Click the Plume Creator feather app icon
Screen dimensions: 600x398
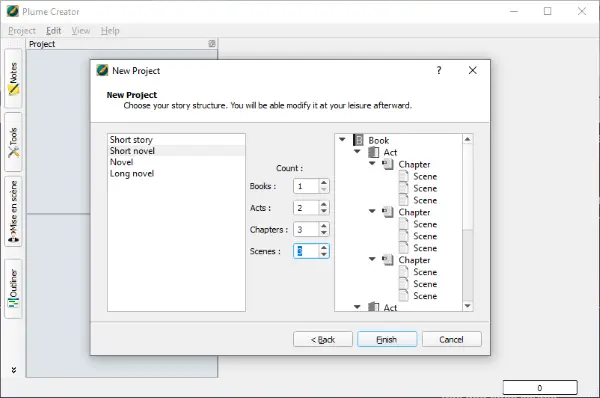pyautogui.click(x=13, y=11)
